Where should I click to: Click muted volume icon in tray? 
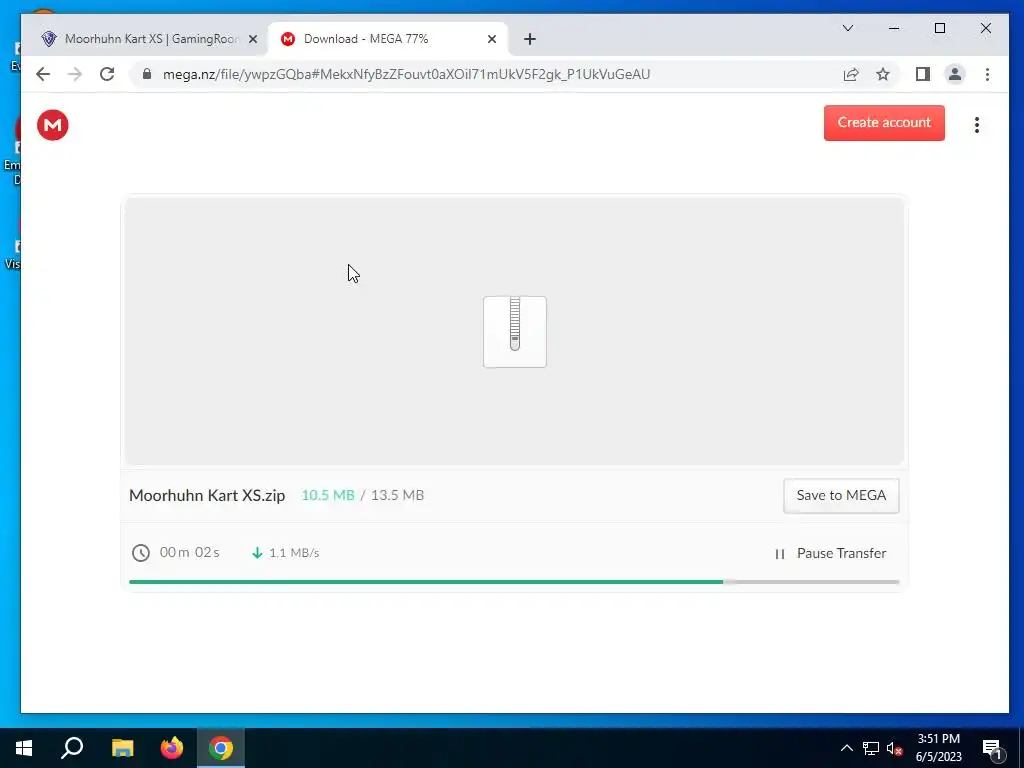(x=894, y=748)
